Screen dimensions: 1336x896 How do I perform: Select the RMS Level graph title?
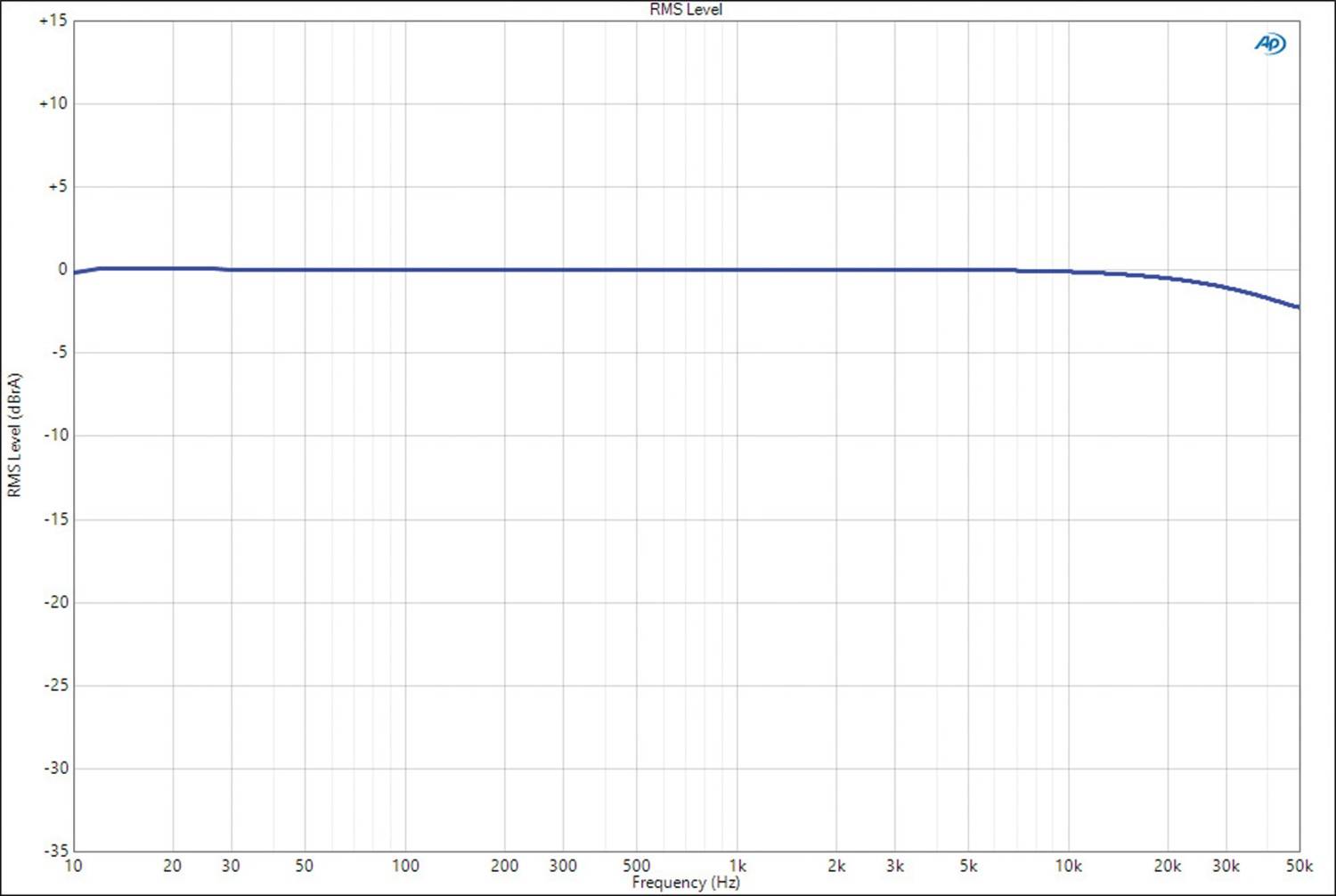tap(686, 10)
